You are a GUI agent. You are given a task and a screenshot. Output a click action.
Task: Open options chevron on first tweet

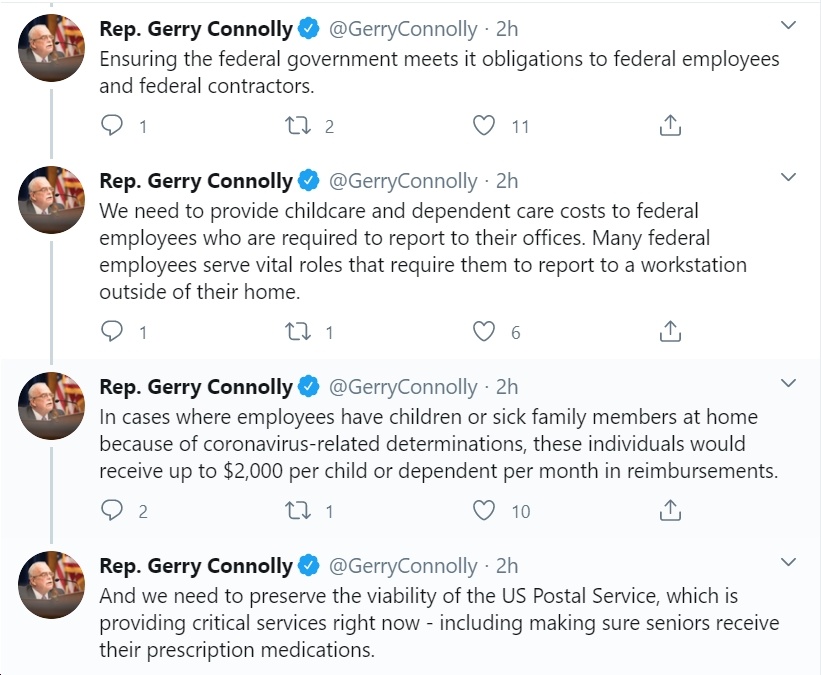tap(788, 25)
